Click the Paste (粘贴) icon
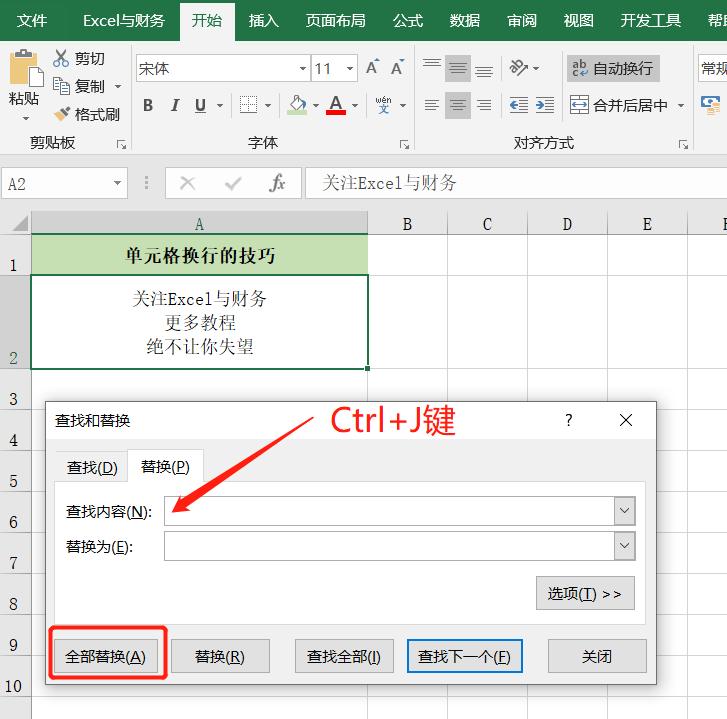 click(x=26, y=68)
